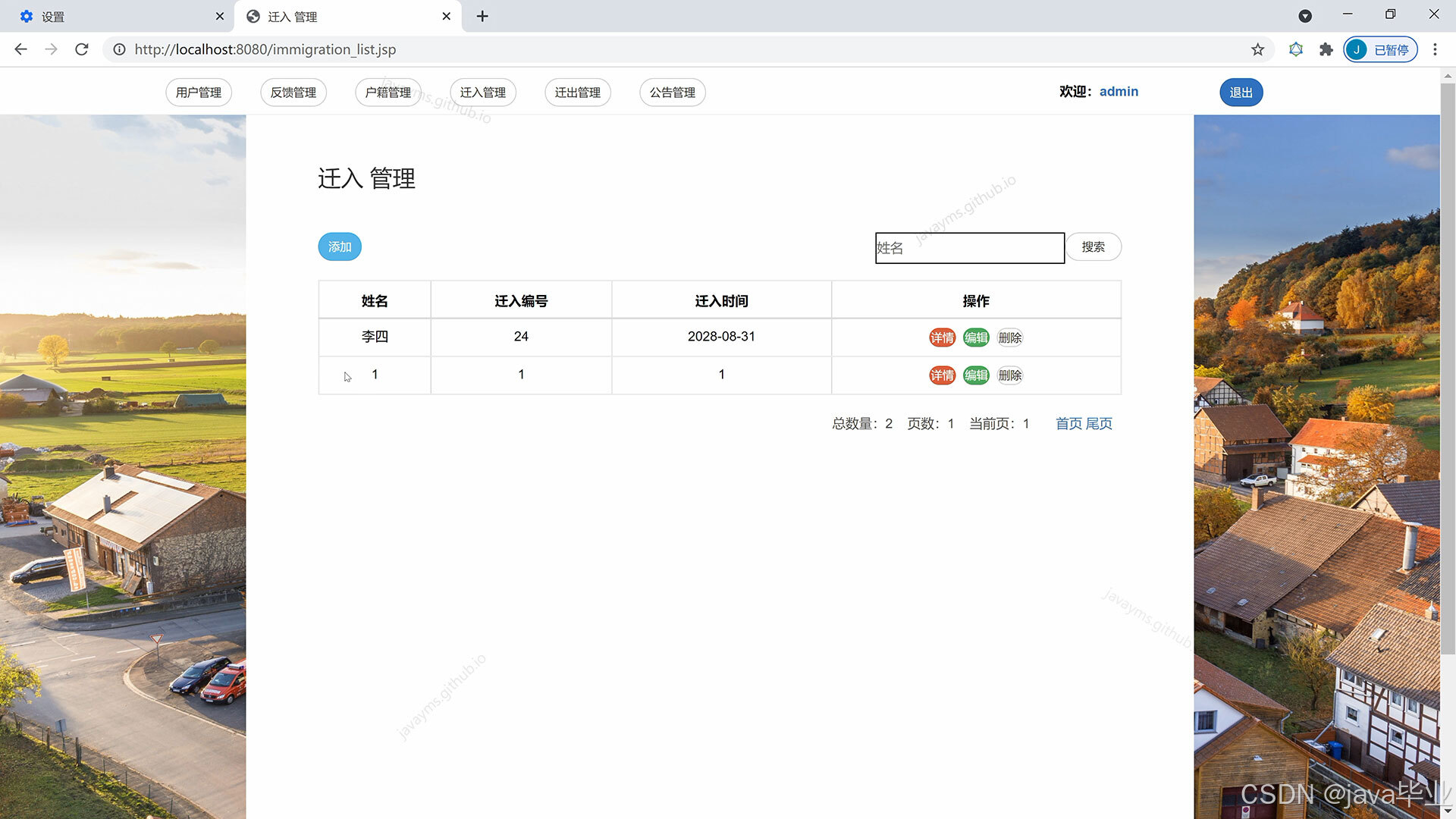This screenshot has width=1456, height=819.
Task: Click the 总数量: 2 text
Action: [862, 424]
